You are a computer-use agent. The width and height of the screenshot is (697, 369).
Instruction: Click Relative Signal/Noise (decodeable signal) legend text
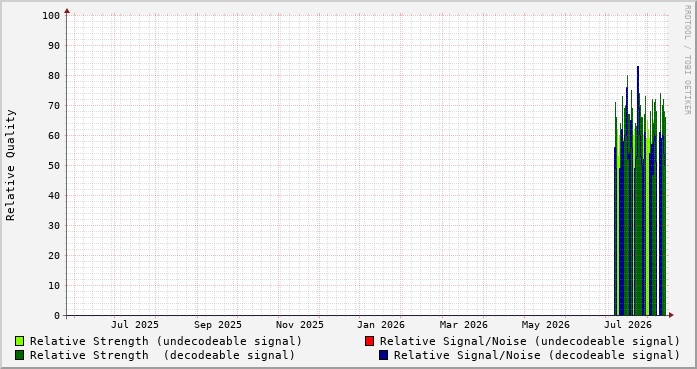(537, 355)
